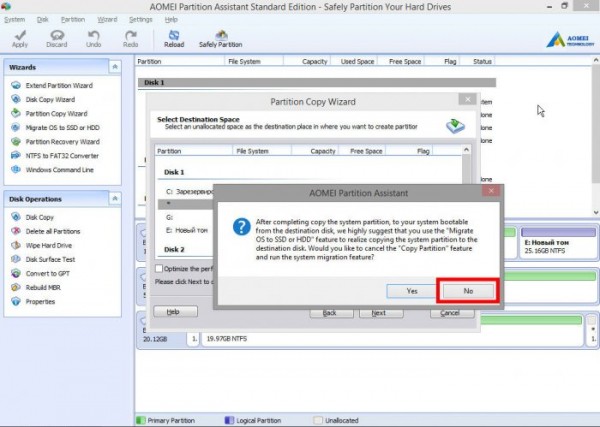Open Partition Copy Wizard icon in sidebar
Screen dimensions: 600x427
click(x=16, y=113)
